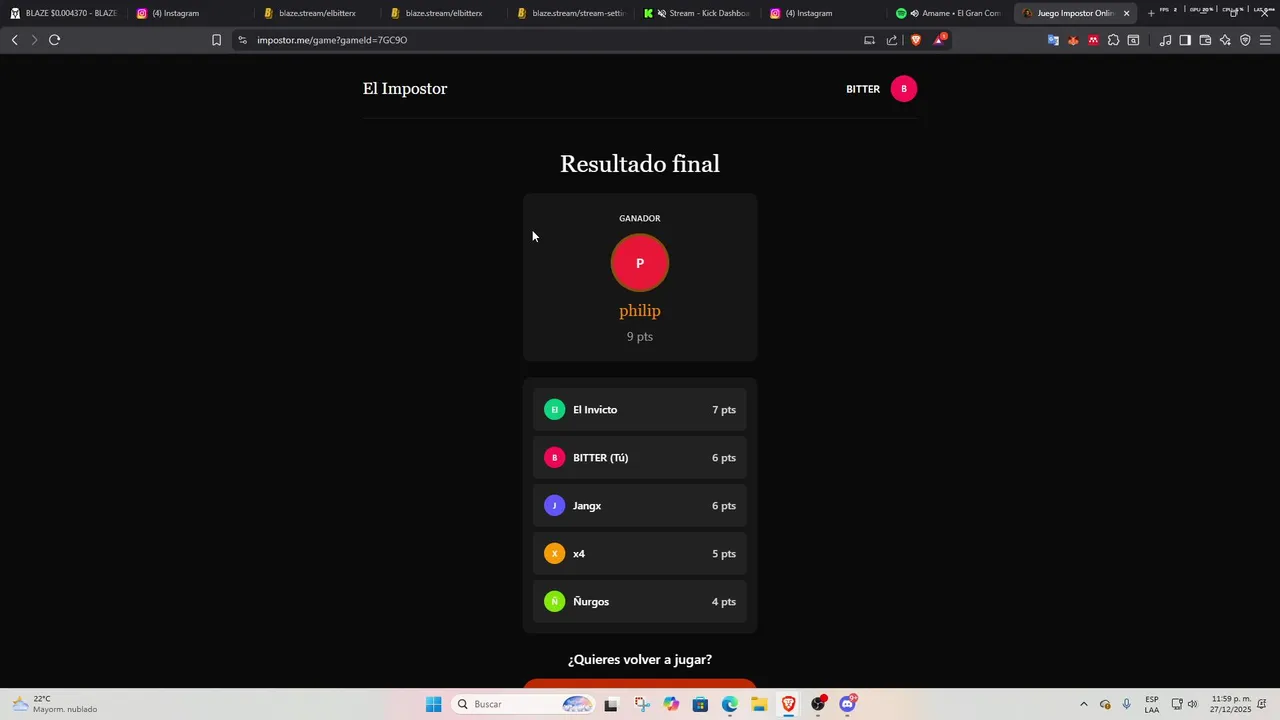Open the browser hamburger main menu
The height and width of the screenshot is (720, 1280).
pyautogui.click(x=1265, y=40)
